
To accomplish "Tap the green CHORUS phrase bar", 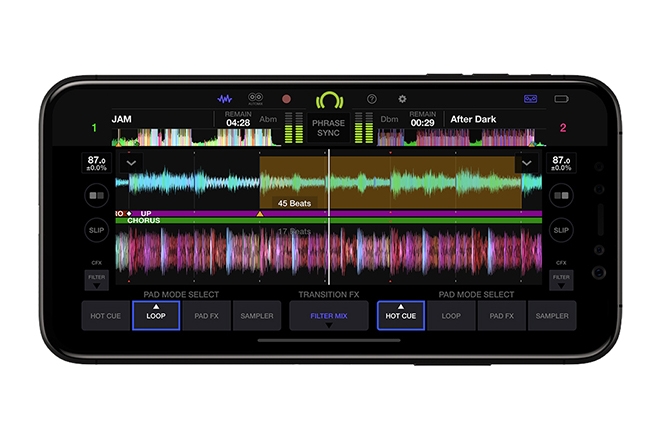I will (329, 221).
